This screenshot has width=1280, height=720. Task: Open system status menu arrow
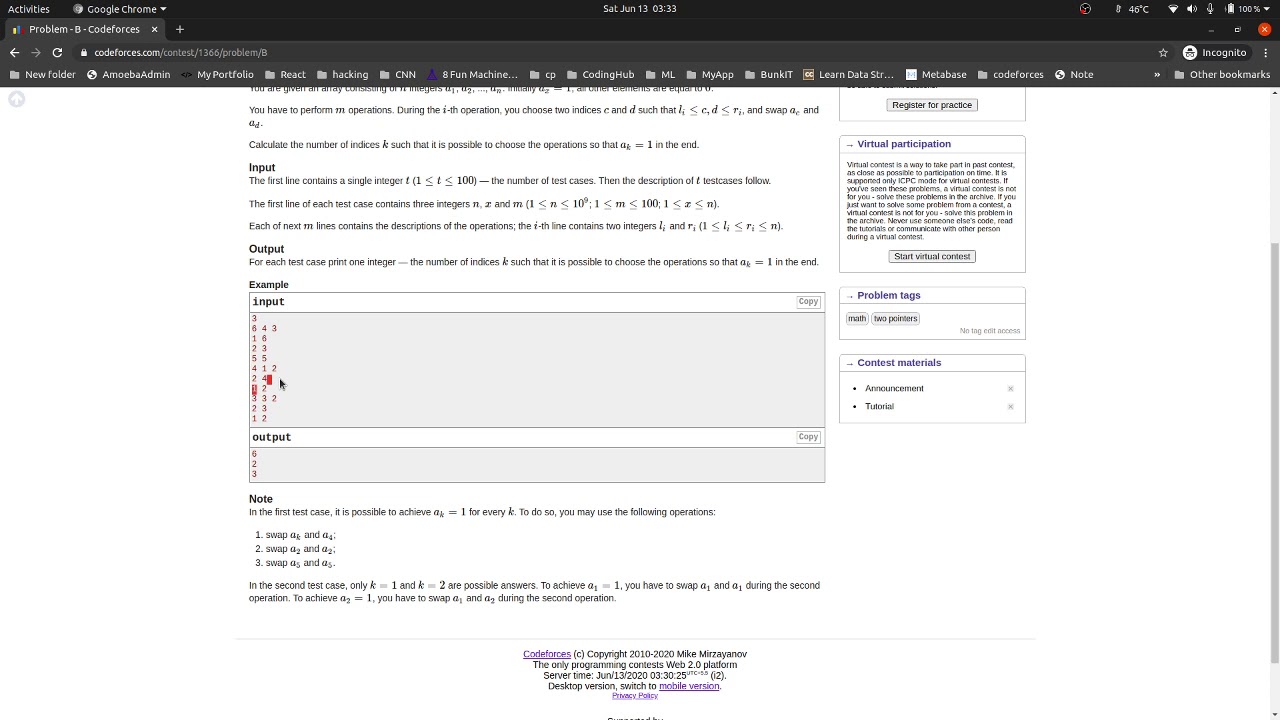pos(1268,9)
